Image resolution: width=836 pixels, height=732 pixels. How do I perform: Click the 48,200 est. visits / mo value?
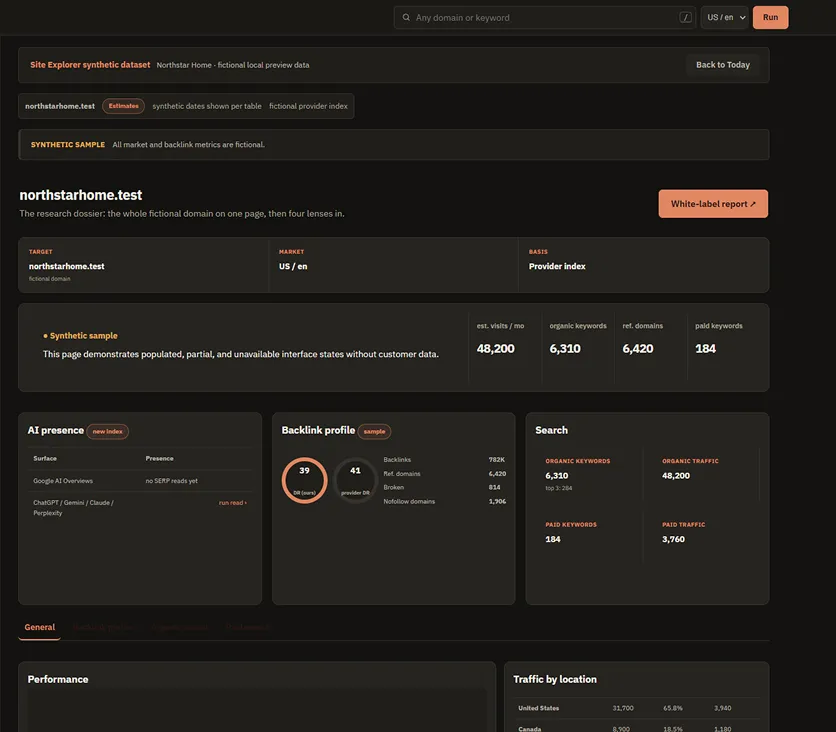tap(495, 349)
